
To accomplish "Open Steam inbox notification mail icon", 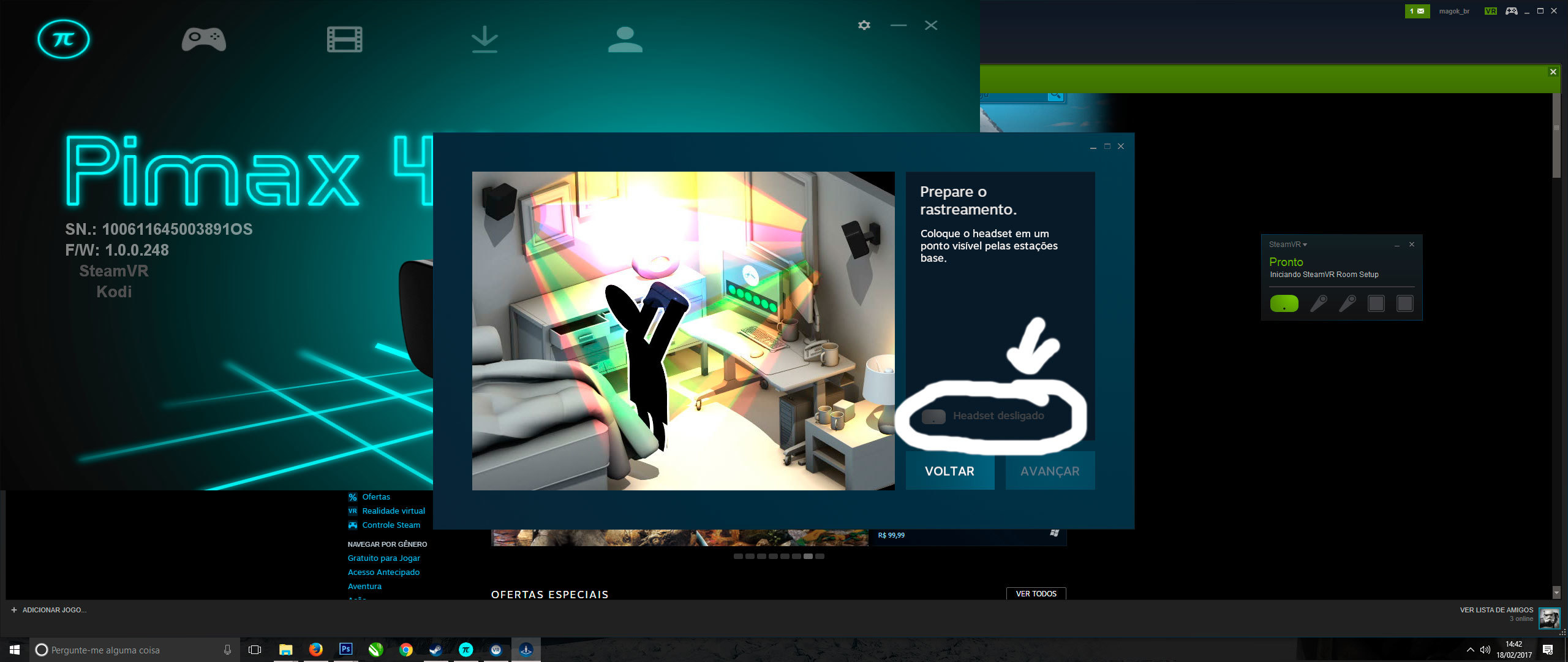I will tap(1417, 11).
